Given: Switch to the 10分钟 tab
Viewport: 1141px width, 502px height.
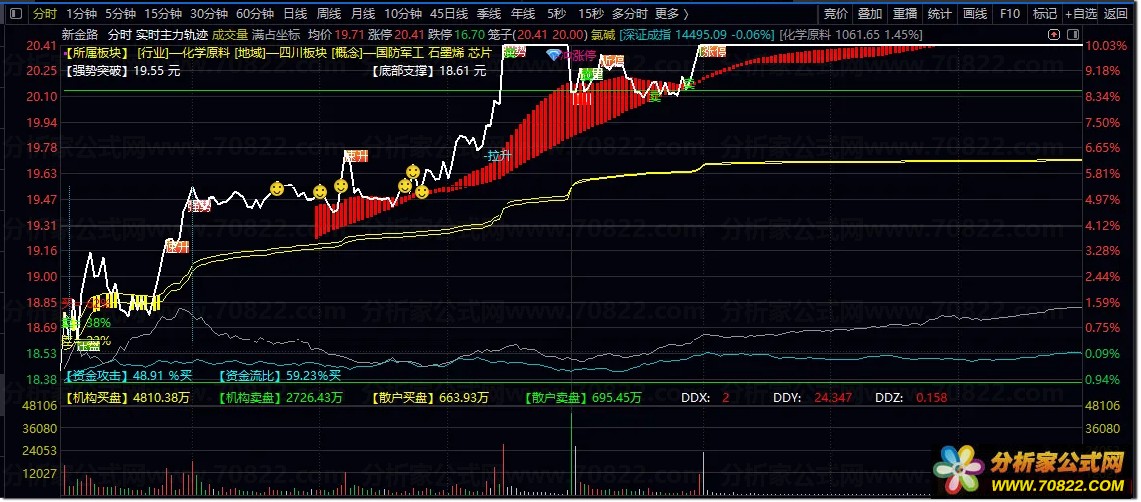Looking at the screenshot, I should point(402,13).
